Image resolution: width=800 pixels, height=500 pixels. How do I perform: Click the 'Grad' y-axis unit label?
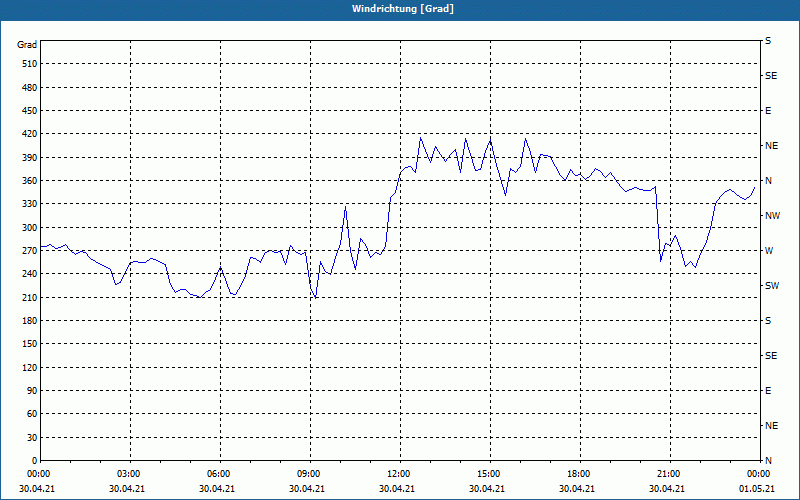(27, 45)
